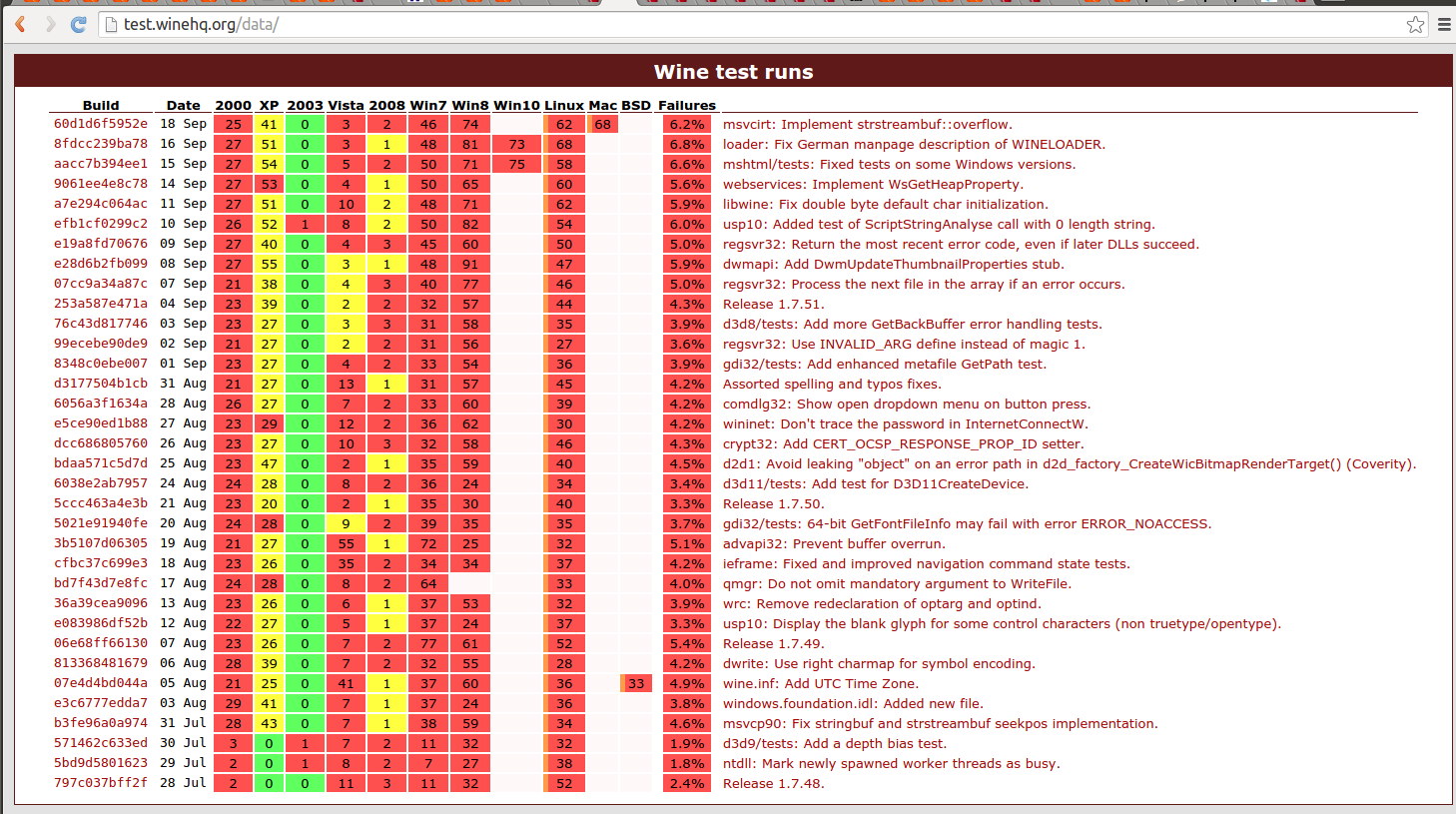The height and width of the screenshot is (814, 1456).
Task: Open the 'Release 1.7.48.' commit link
Action: coord(774,784)
